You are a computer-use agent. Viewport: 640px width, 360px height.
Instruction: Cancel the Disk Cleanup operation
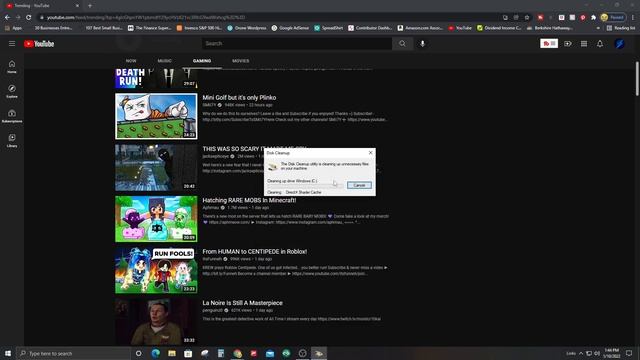click(359, 185)
